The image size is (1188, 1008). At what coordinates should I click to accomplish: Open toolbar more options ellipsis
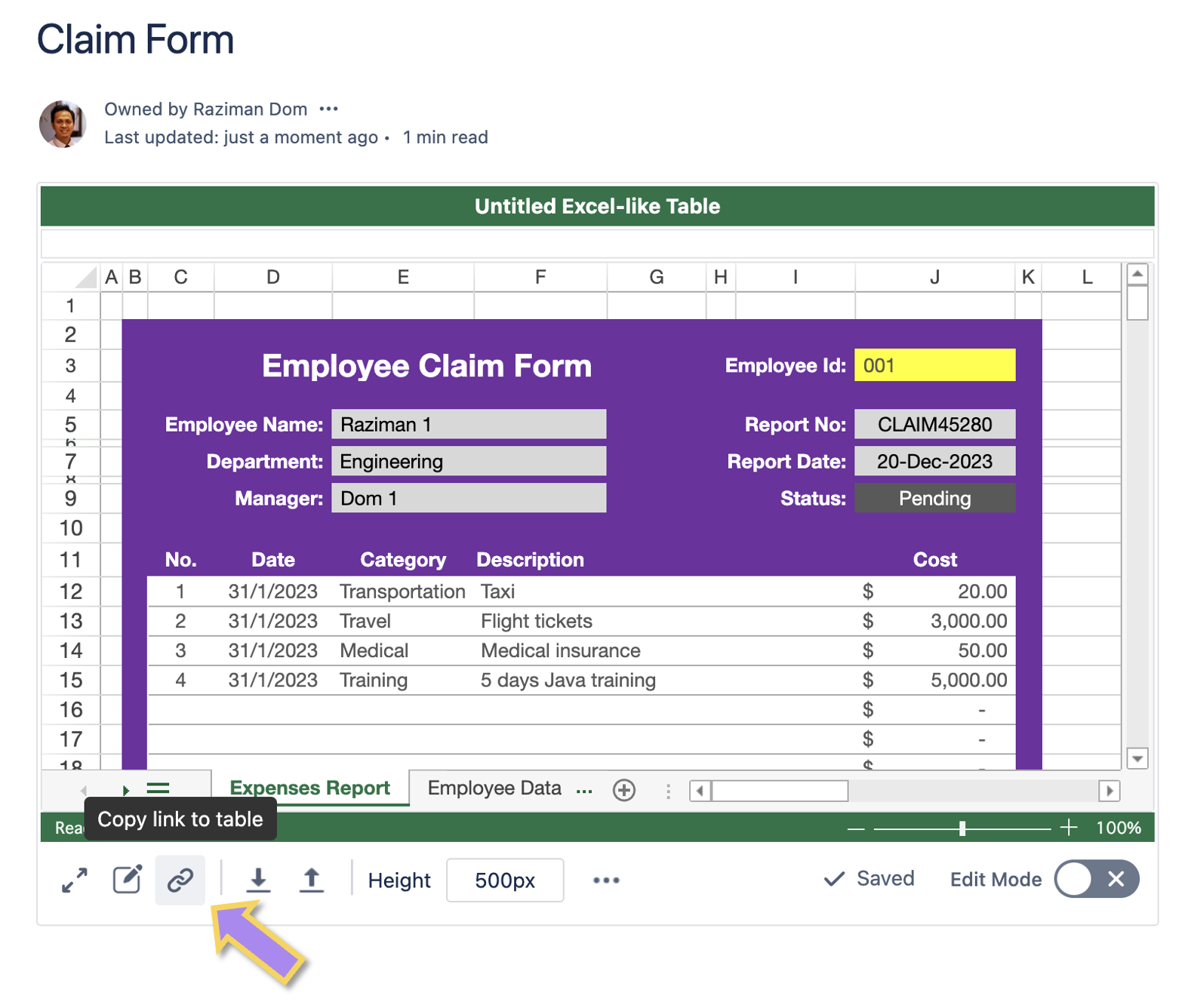coord(606,880)
